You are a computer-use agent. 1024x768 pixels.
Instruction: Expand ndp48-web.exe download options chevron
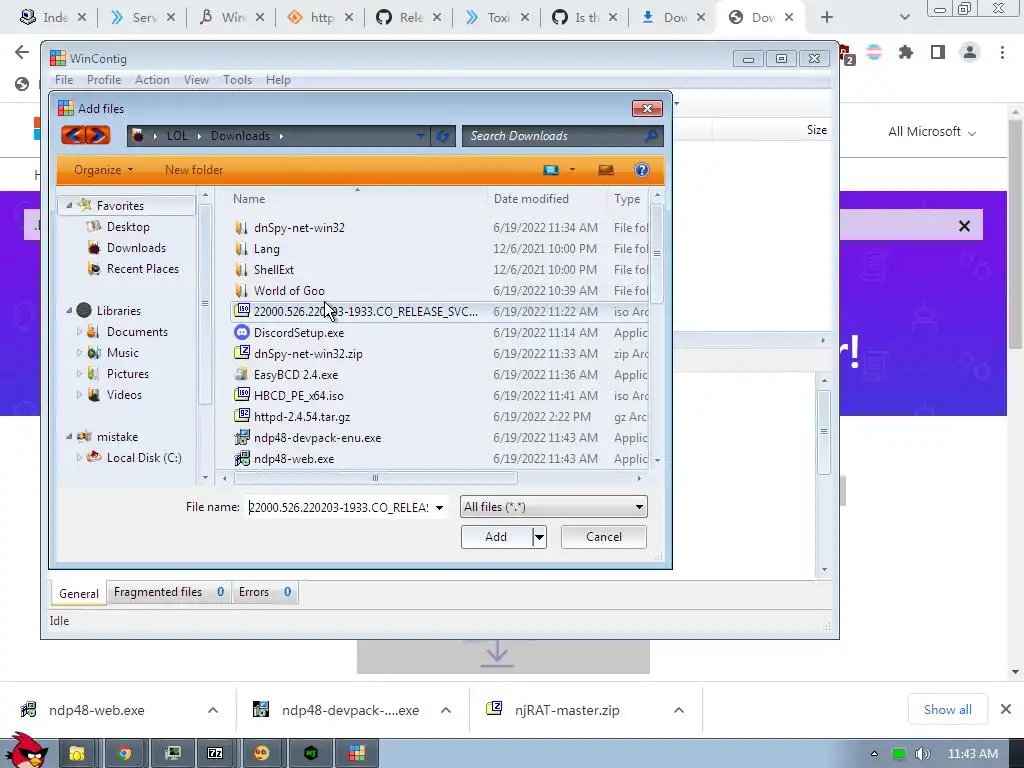[213, 710]
